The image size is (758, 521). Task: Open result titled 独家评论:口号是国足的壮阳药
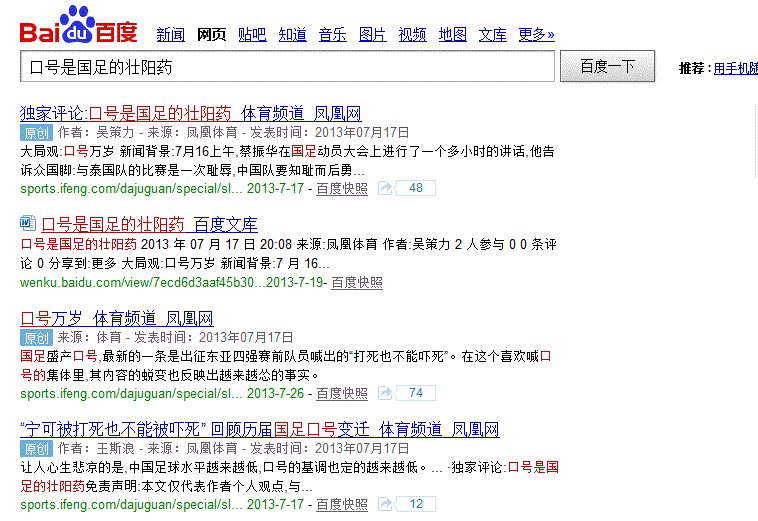click(x=190, y=113)
